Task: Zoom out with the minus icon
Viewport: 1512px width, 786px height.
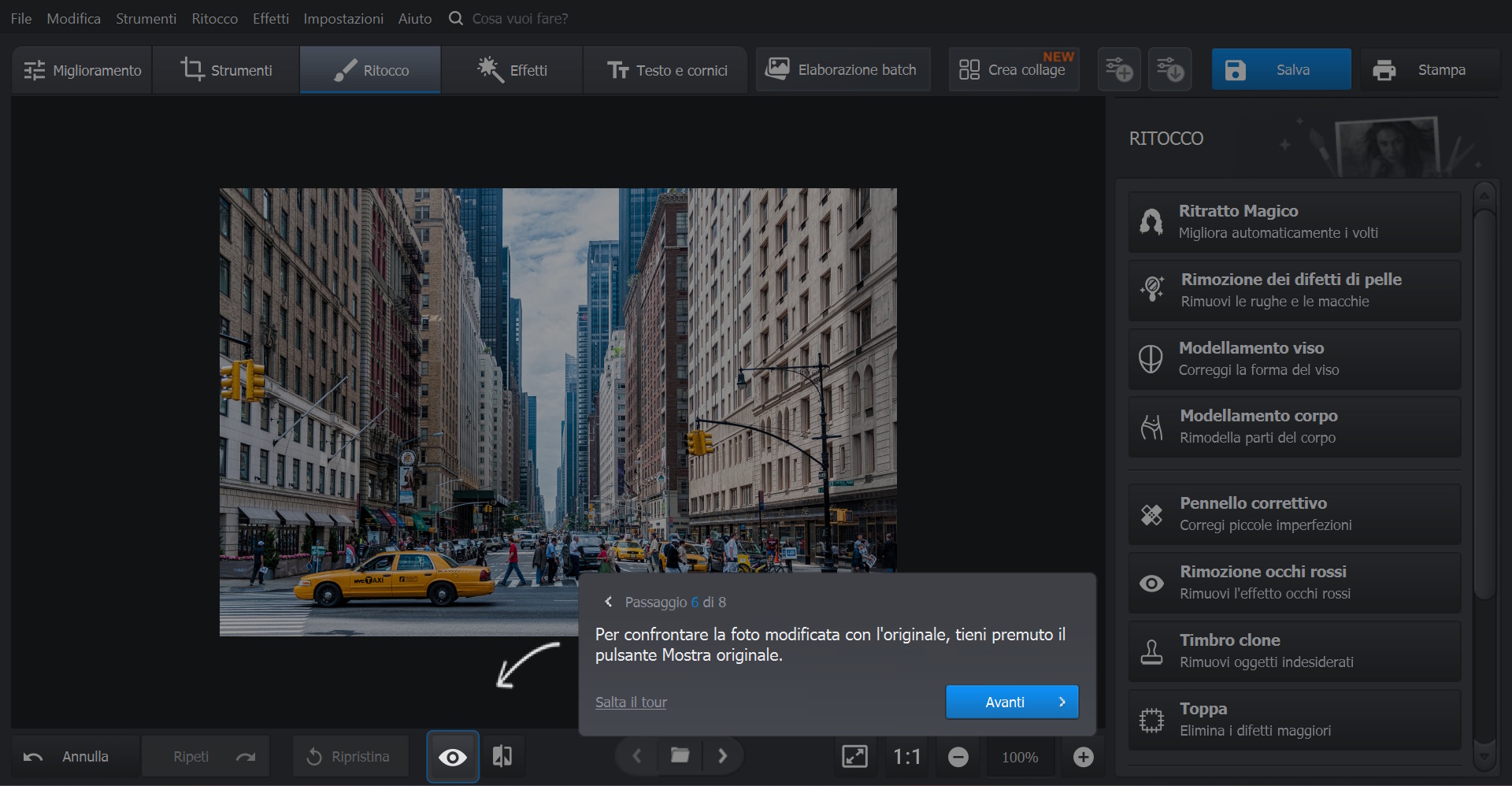Action: tap(958, 757)
